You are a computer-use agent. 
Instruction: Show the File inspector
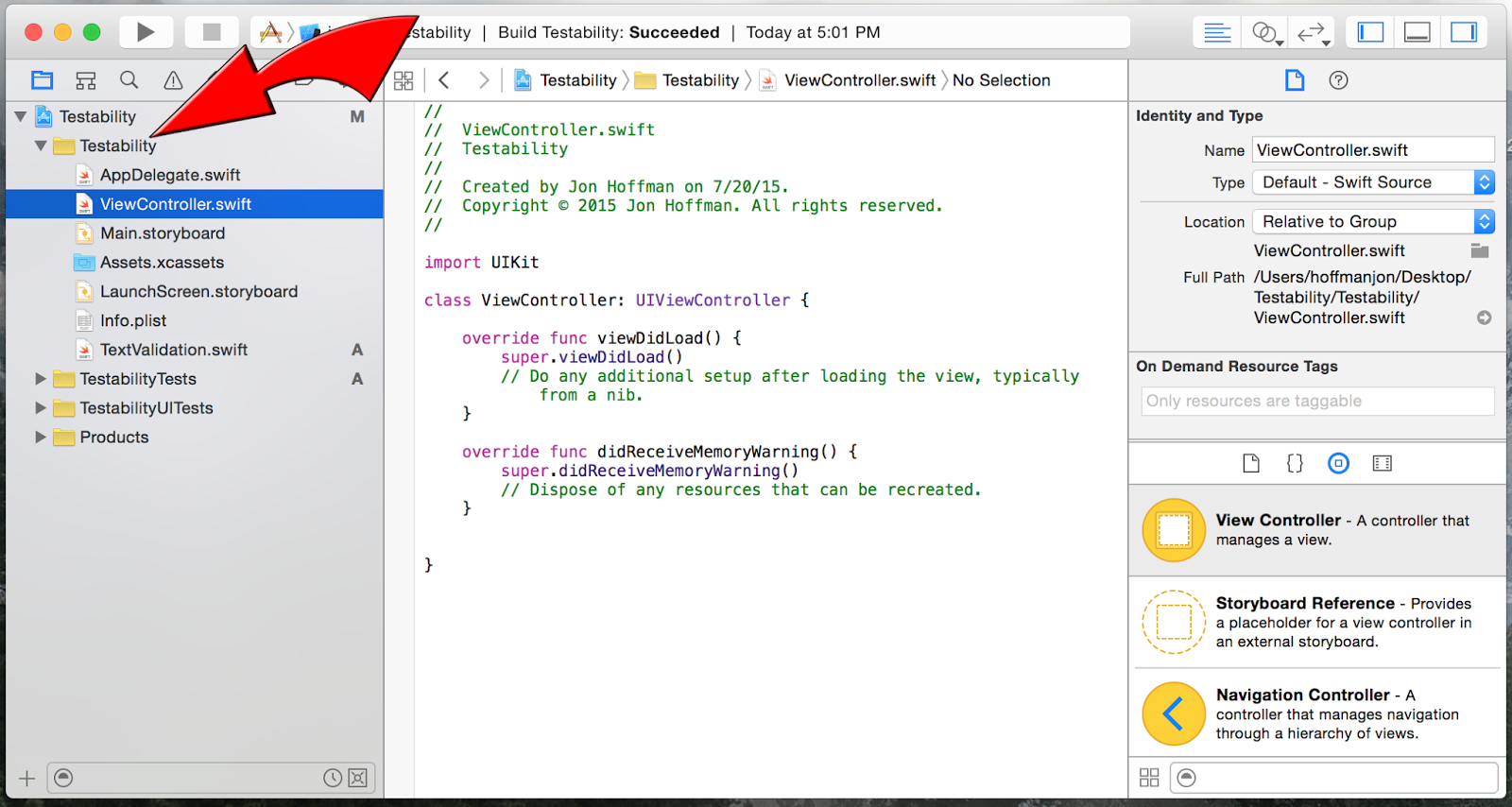[x=1295, y=80]
